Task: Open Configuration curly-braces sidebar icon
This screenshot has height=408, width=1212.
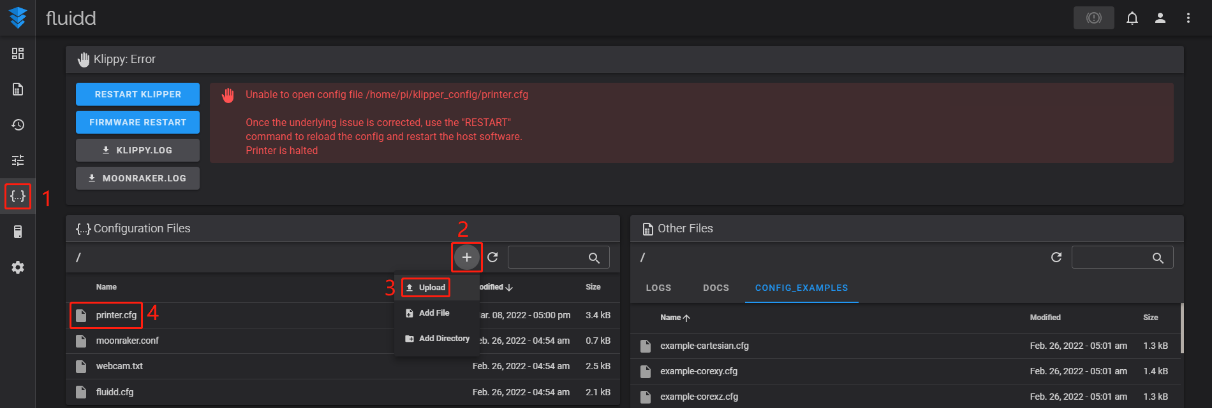Action: 17,196
